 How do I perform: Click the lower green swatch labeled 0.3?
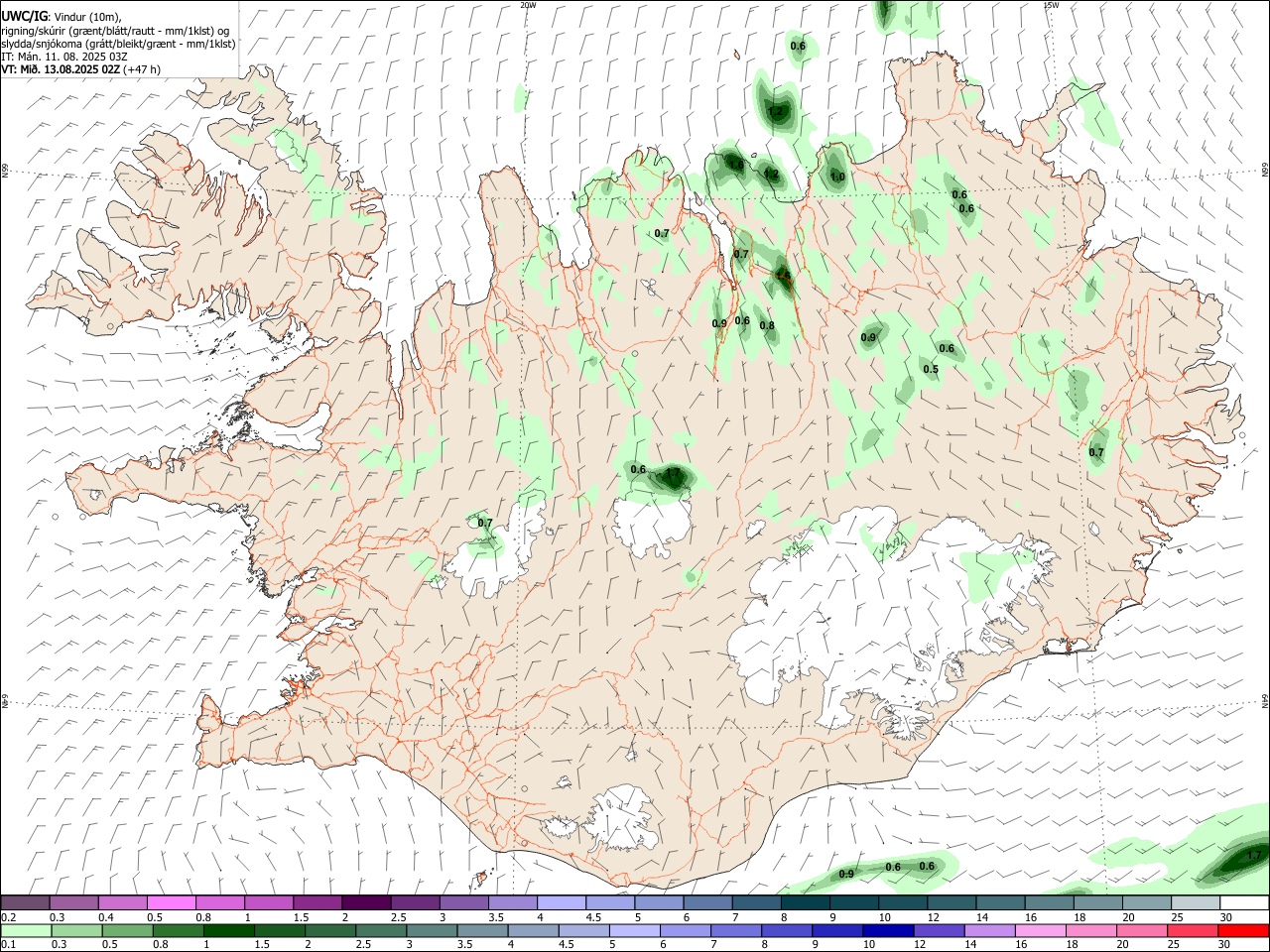click(76, 930)
